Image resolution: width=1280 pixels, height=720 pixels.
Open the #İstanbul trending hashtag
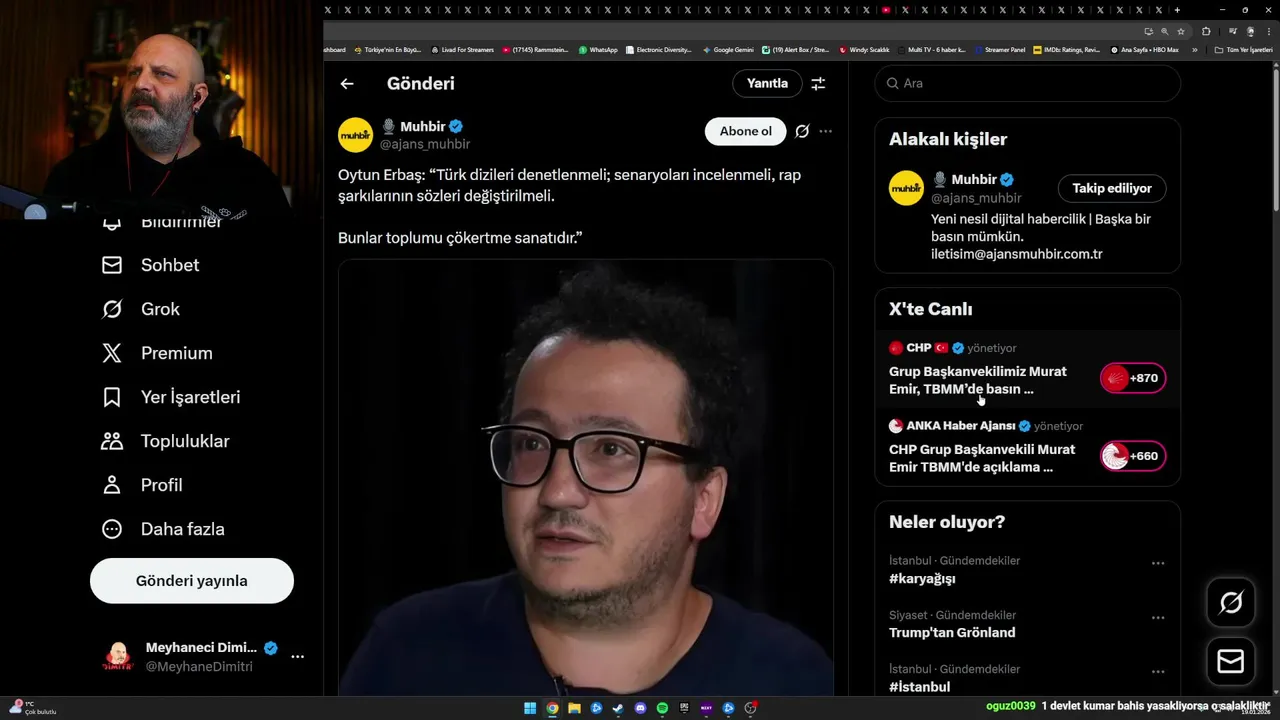pyautogui.click(x=919, y=686)
